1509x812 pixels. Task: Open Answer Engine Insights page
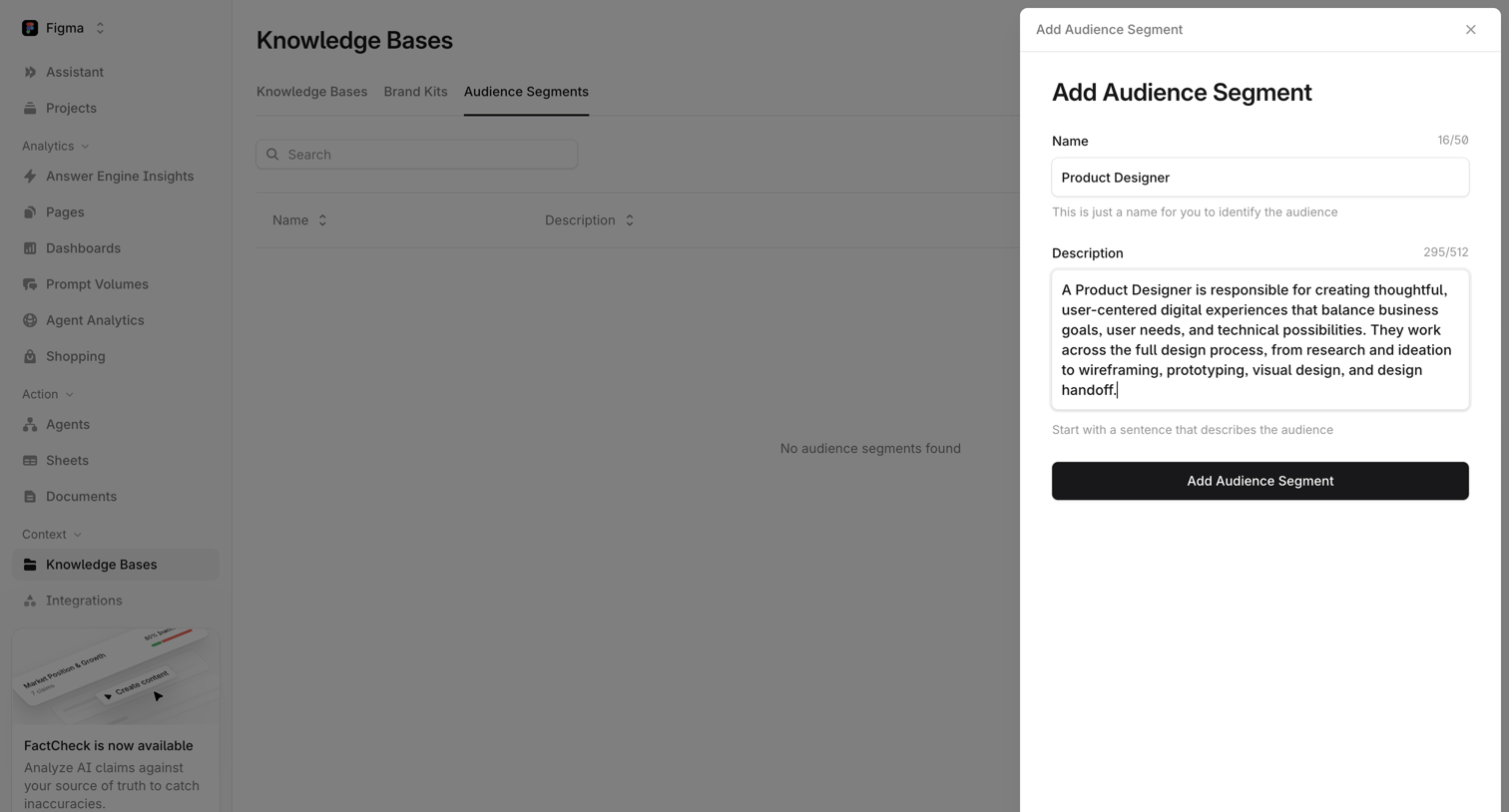120,177
